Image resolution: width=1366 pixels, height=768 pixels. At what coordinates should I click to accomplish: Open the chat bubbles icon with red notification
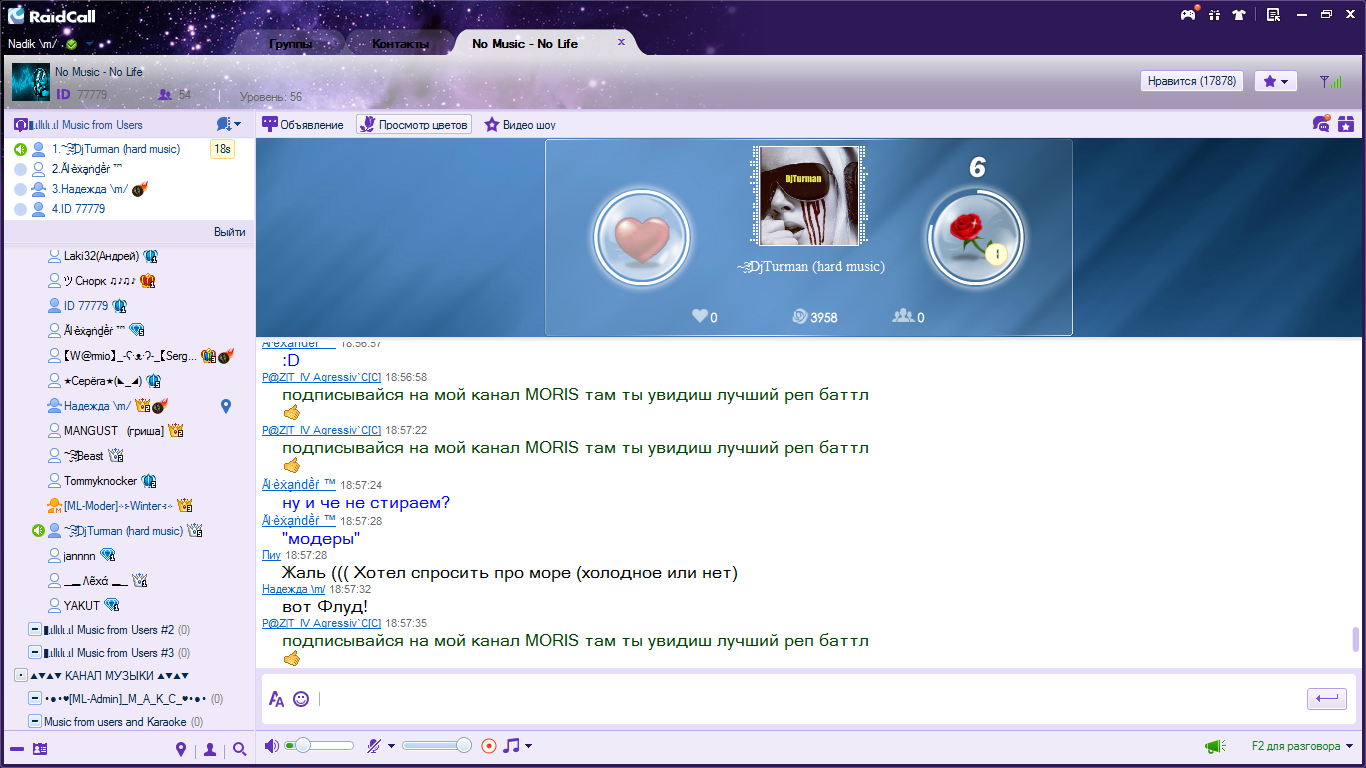pos(1321,124)
